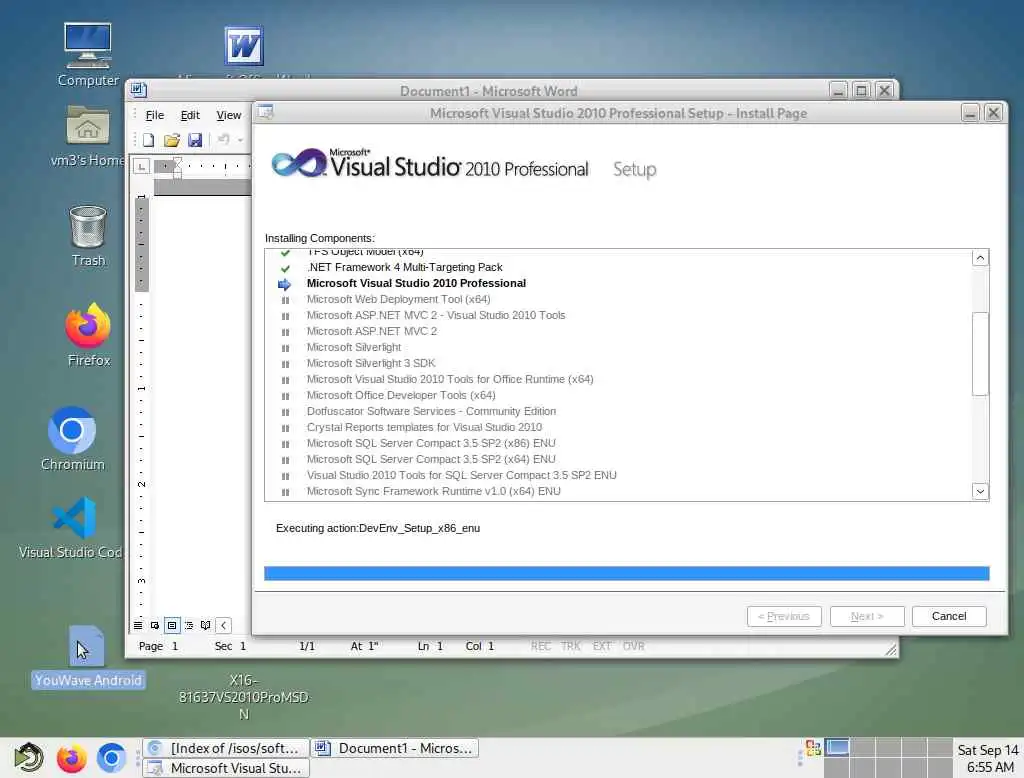Click the New Document icon in Word toolbar

pos(148,140)
